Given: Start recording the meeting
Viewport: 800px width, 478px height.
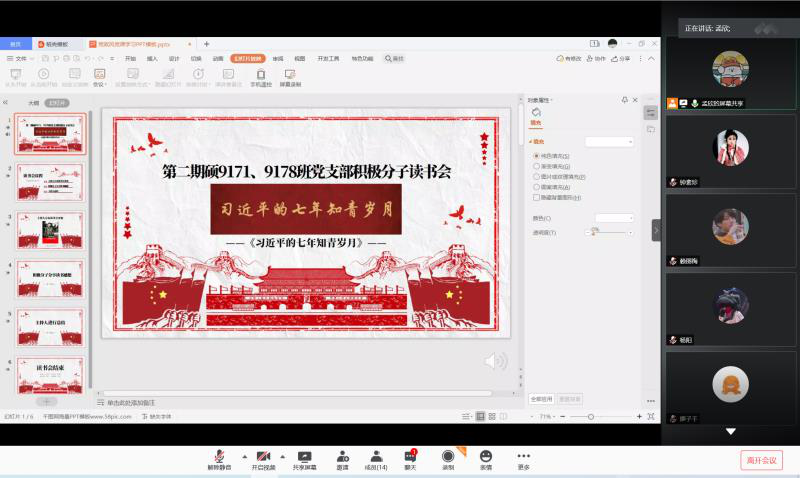Looking at the screenshot, I should click(448, 456).
